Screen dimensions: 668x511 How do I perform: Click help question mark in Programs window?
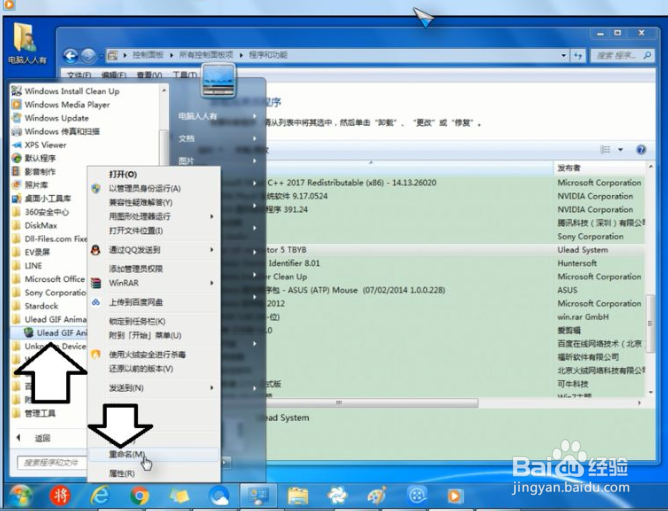point(641,150)
